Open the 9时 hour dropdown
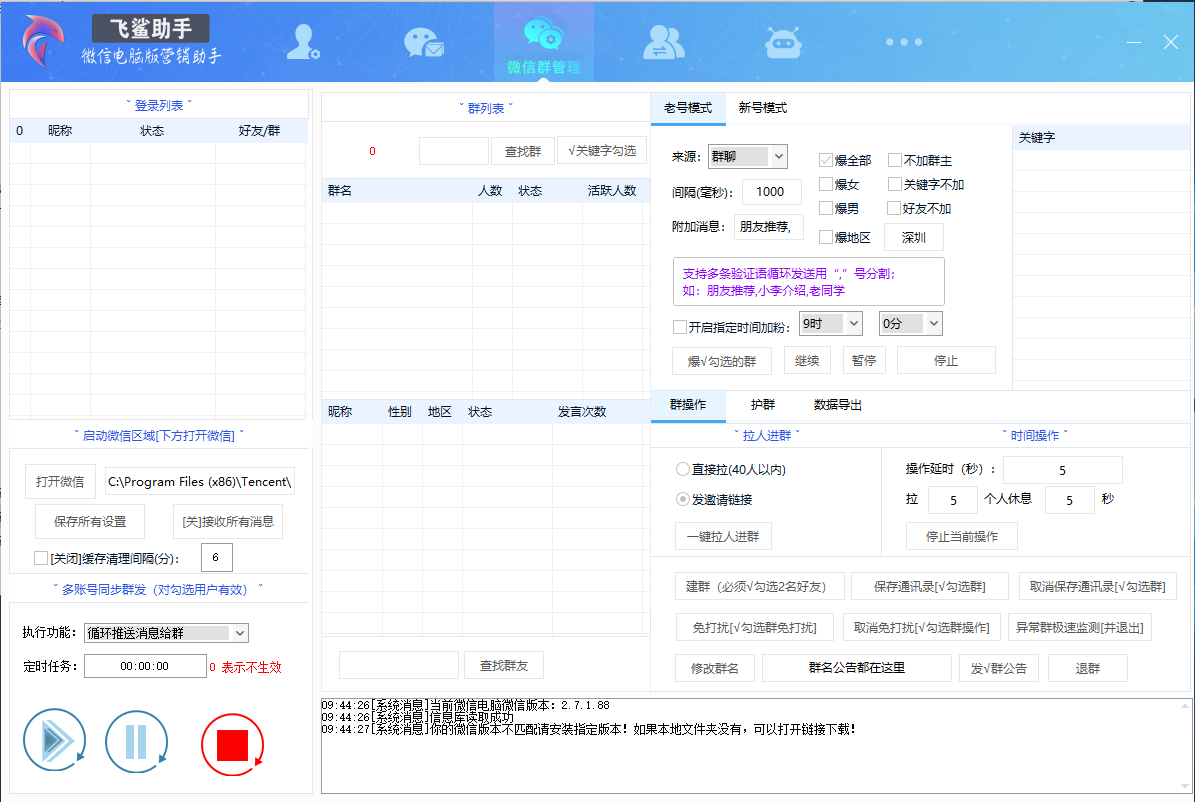Screen dimensions: 1195x802 click(831, 323)
